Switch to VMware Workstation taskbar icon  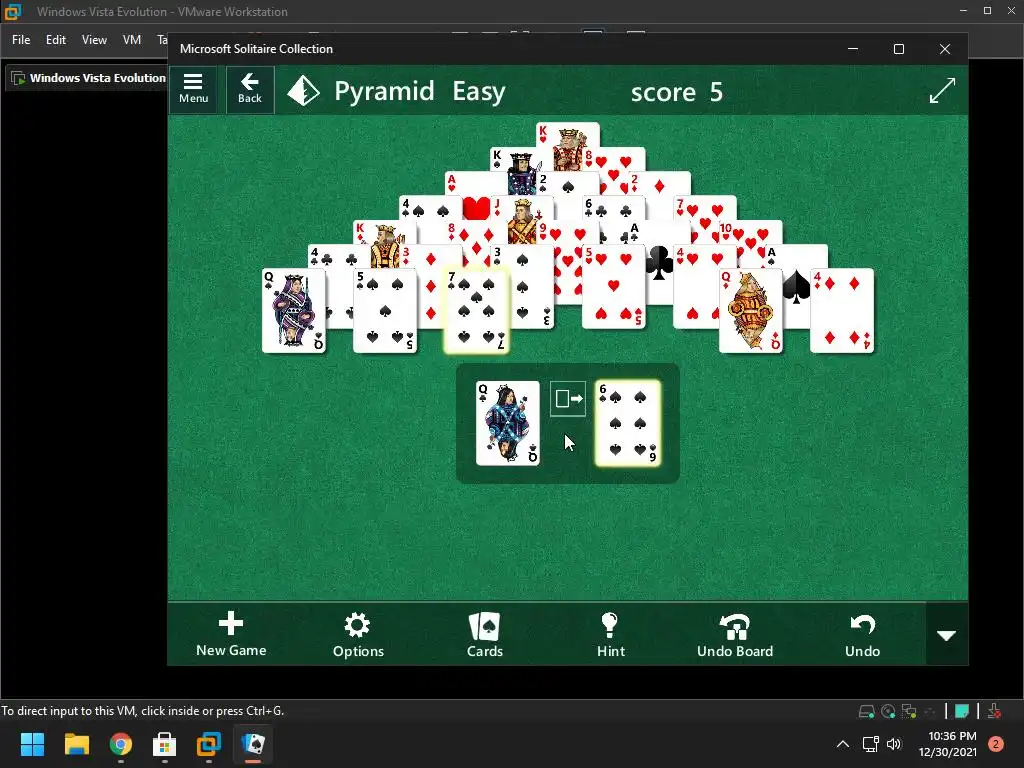click(209, 744)
